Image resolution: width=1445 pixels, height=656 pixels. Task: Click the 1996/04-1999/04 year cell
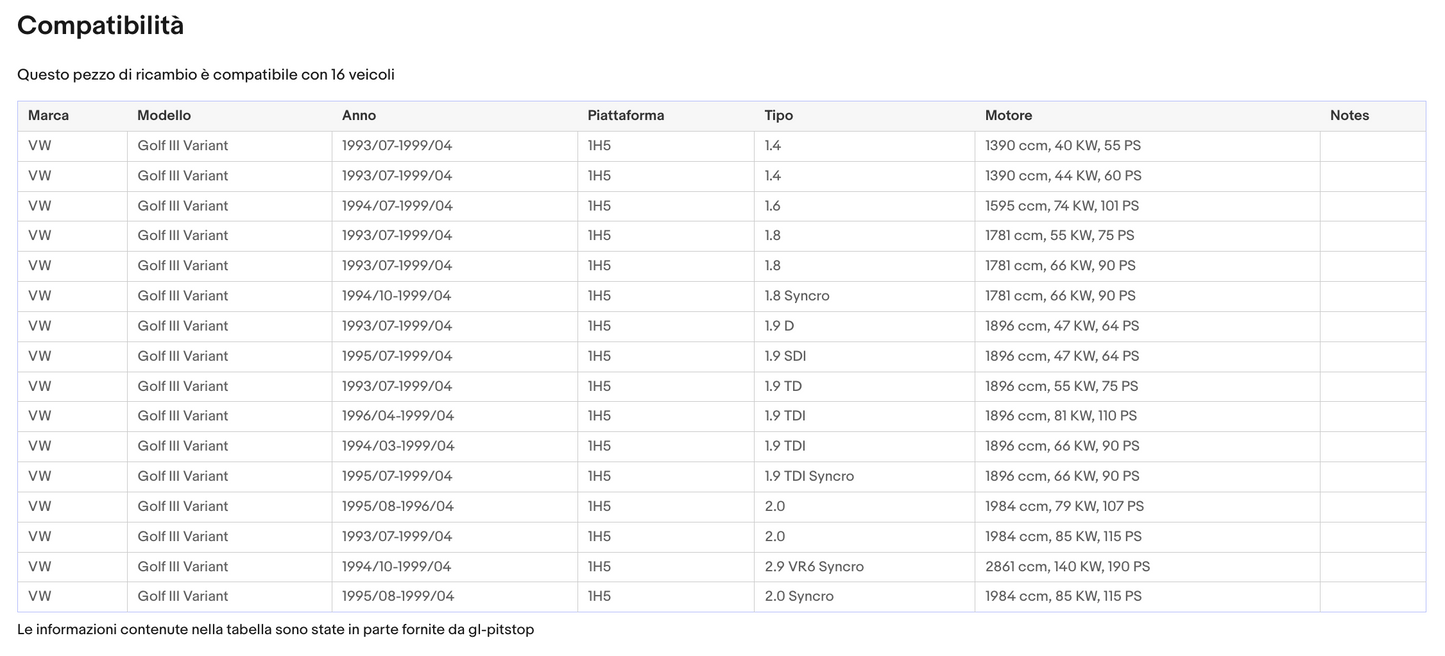[398, 416]
